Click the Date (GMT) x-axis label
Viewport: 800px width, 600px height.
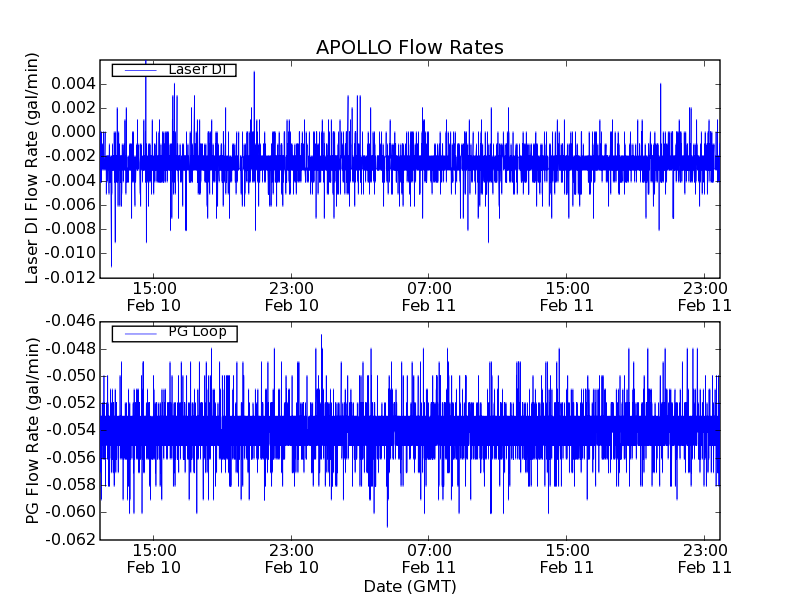coord(409,586)
